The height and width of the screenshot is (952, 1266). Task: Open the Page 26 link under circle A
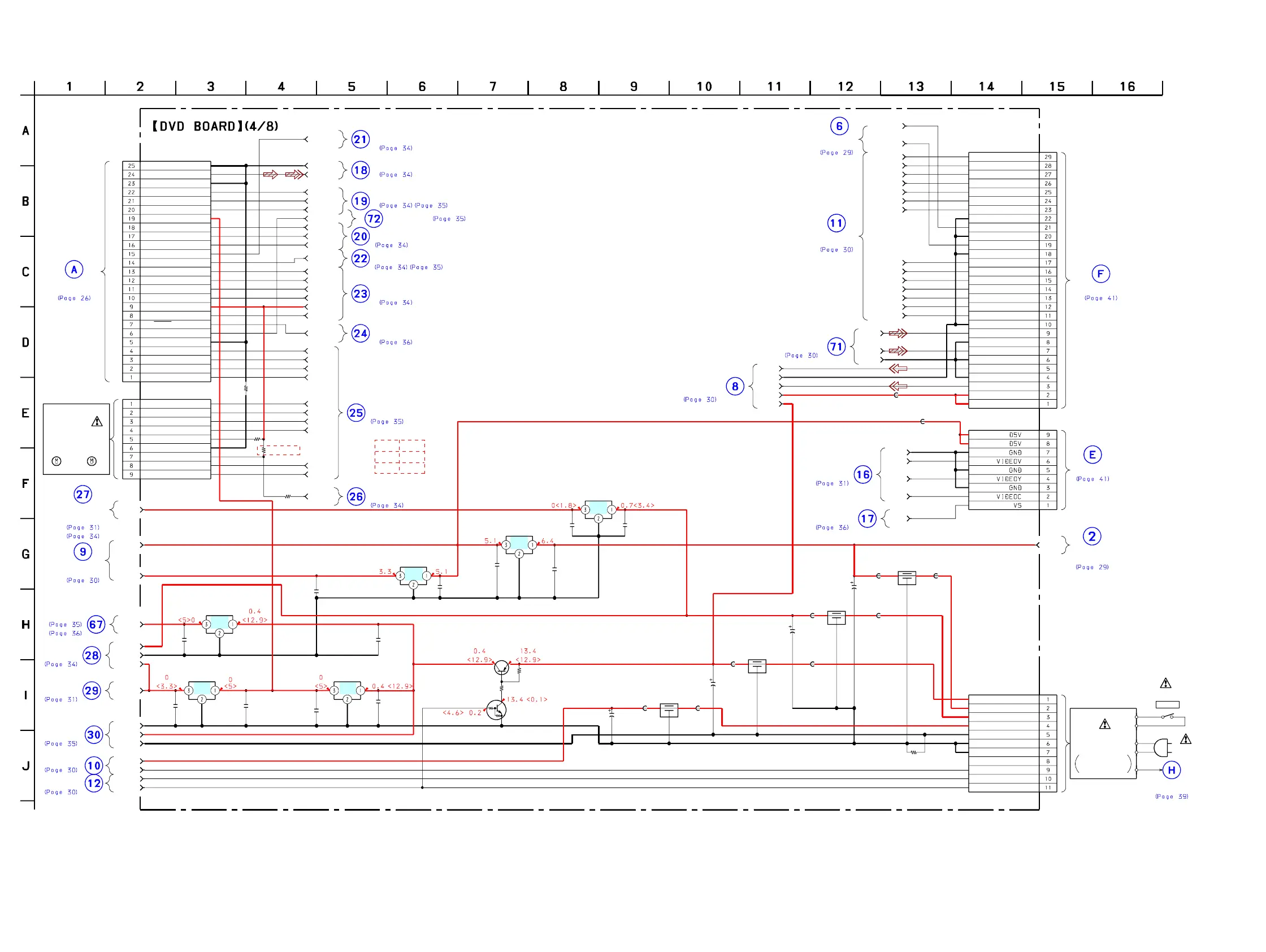[74, 298]
